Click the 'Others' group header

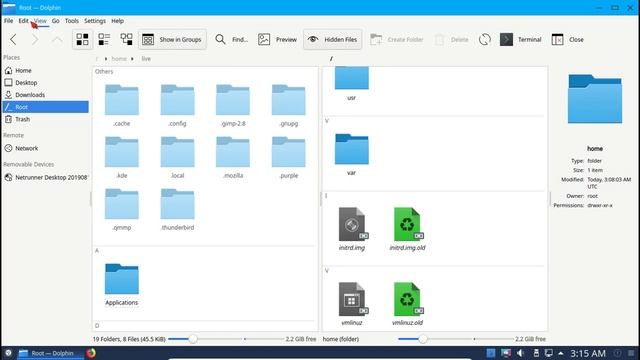104,71
